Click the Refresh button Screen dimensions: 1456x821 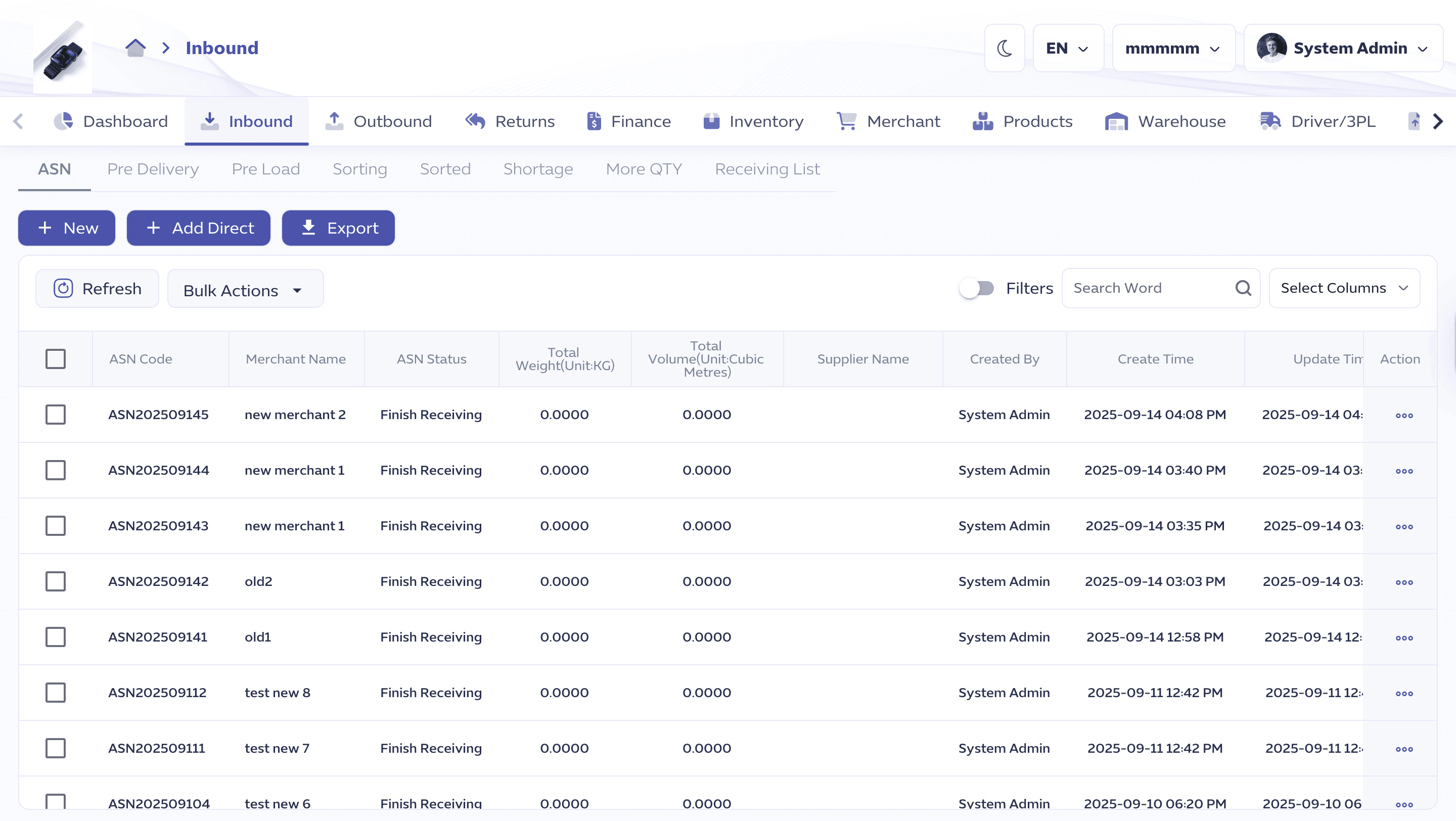pos(97,289)
